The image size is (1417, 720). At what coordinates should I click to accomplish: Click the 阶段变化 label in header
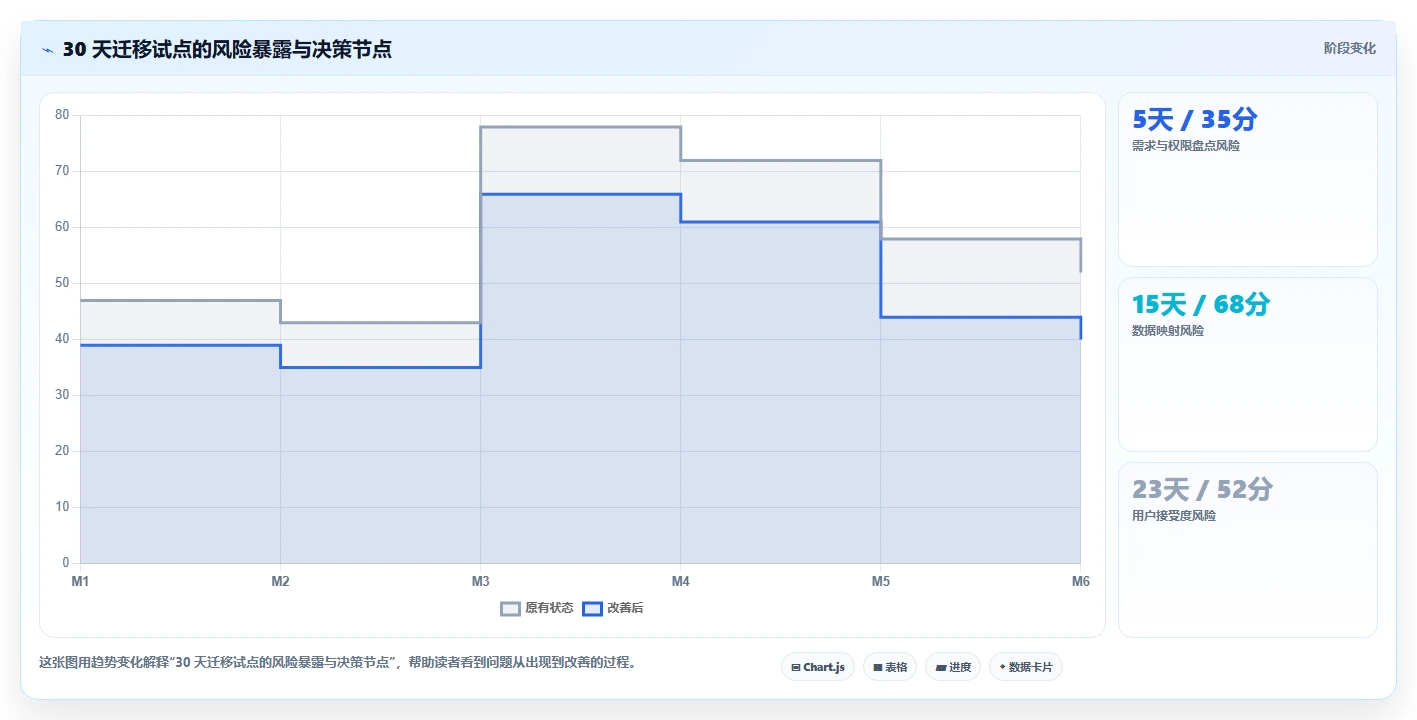(x=1350, y=48)
